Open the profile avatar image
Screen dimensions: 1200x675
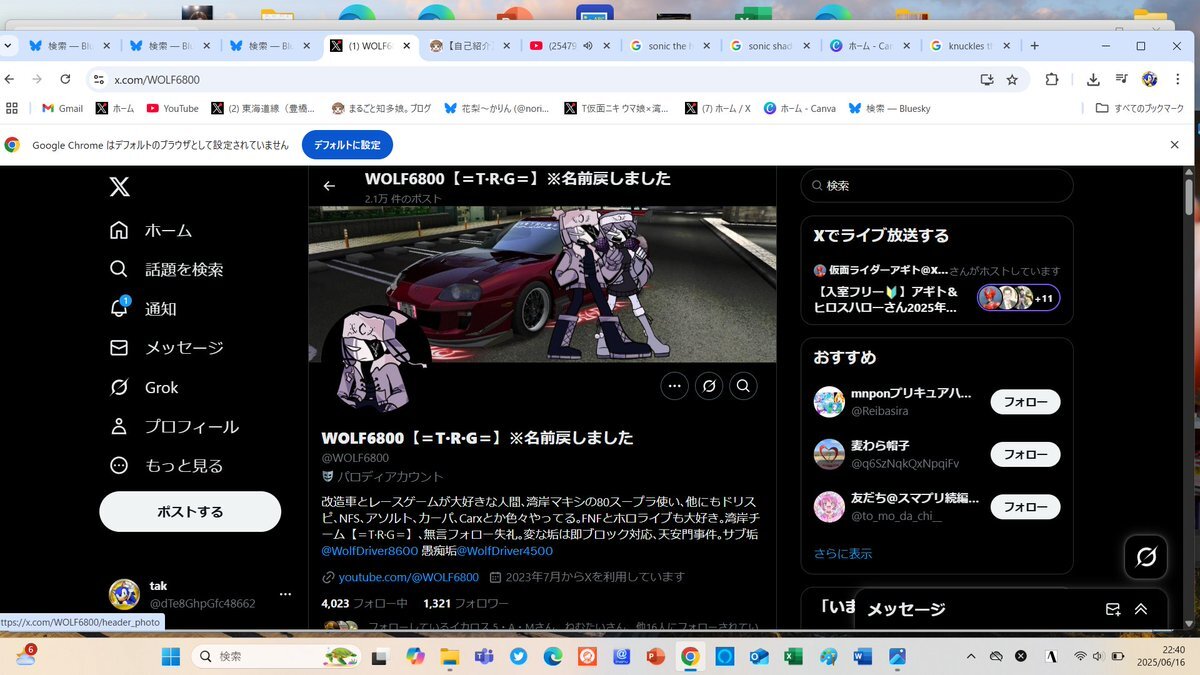376,360
